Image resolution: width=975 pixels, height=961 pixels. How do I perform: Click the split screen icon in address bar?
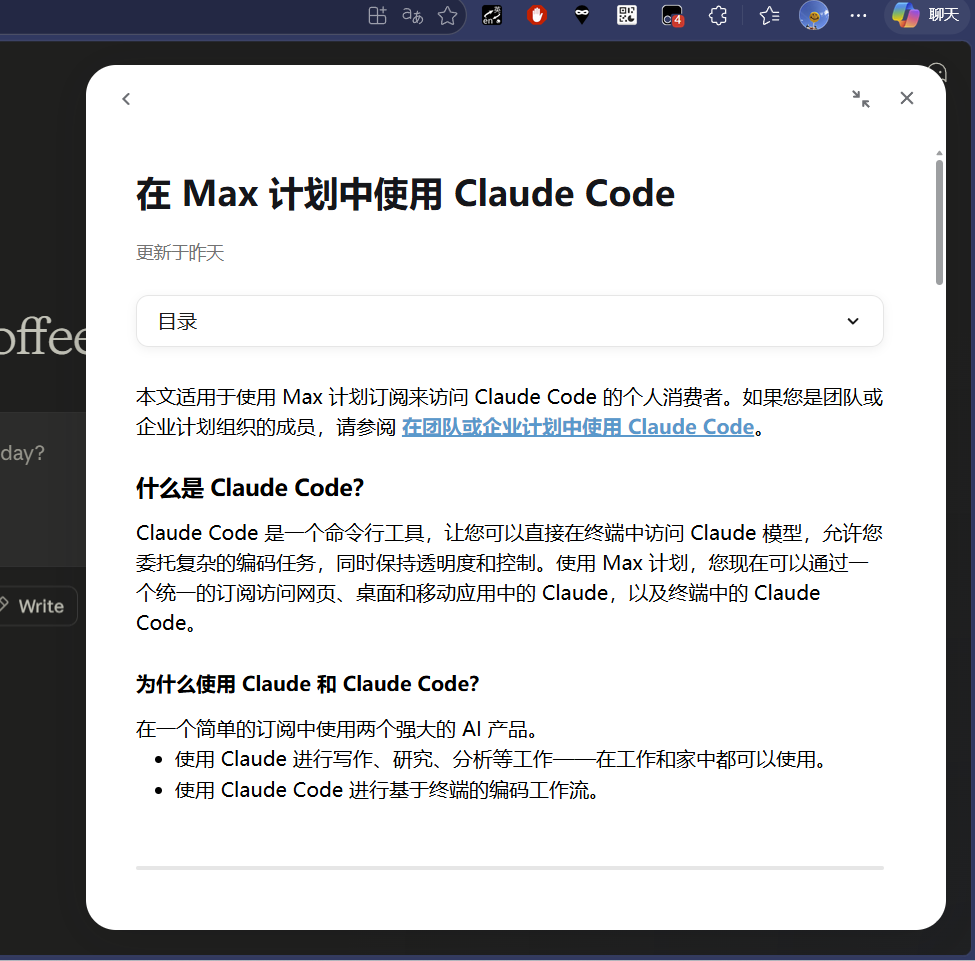coord(377,16)
